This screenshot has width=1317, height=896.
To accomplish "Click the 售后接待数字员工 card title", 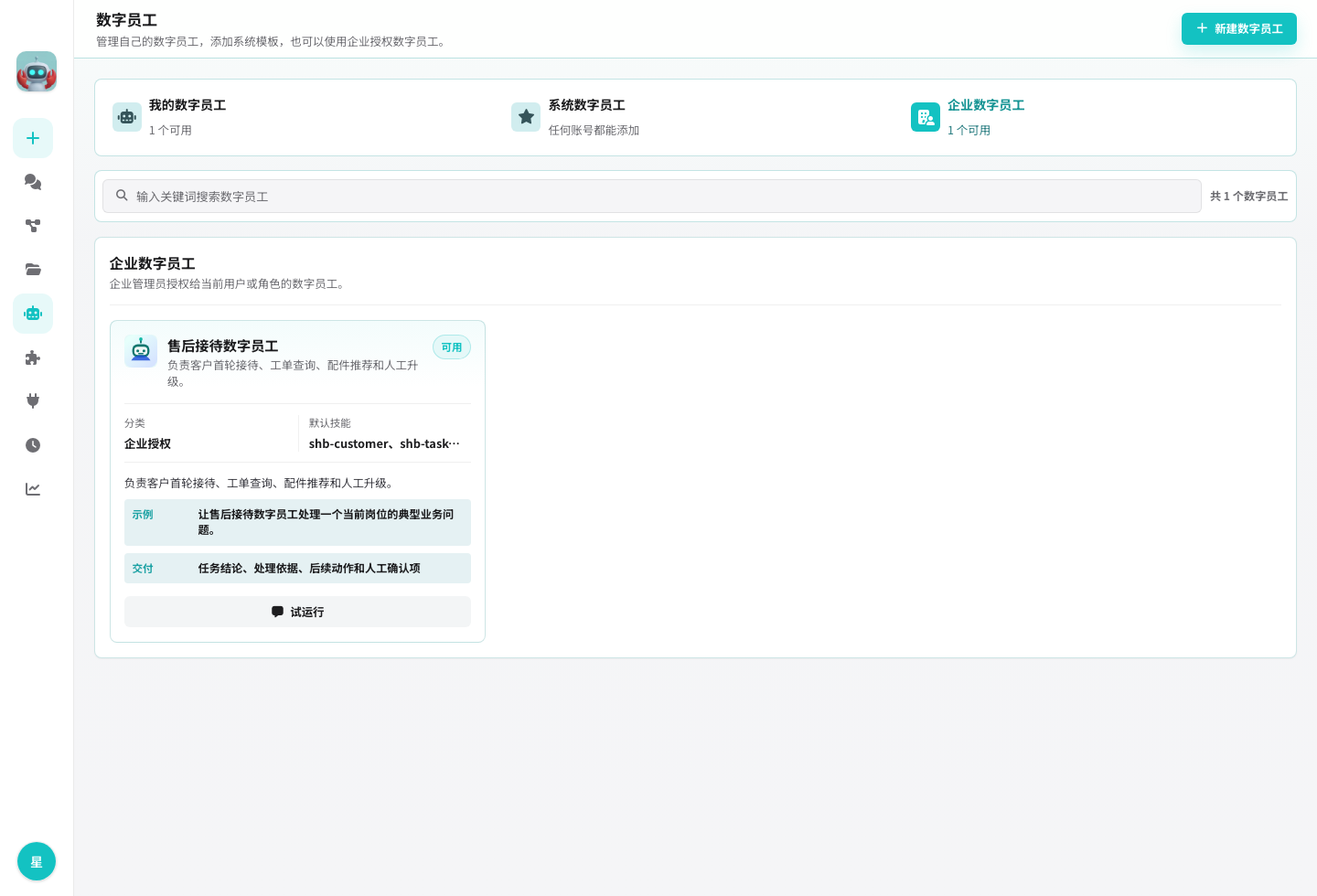I will click(x=223, y=346).
